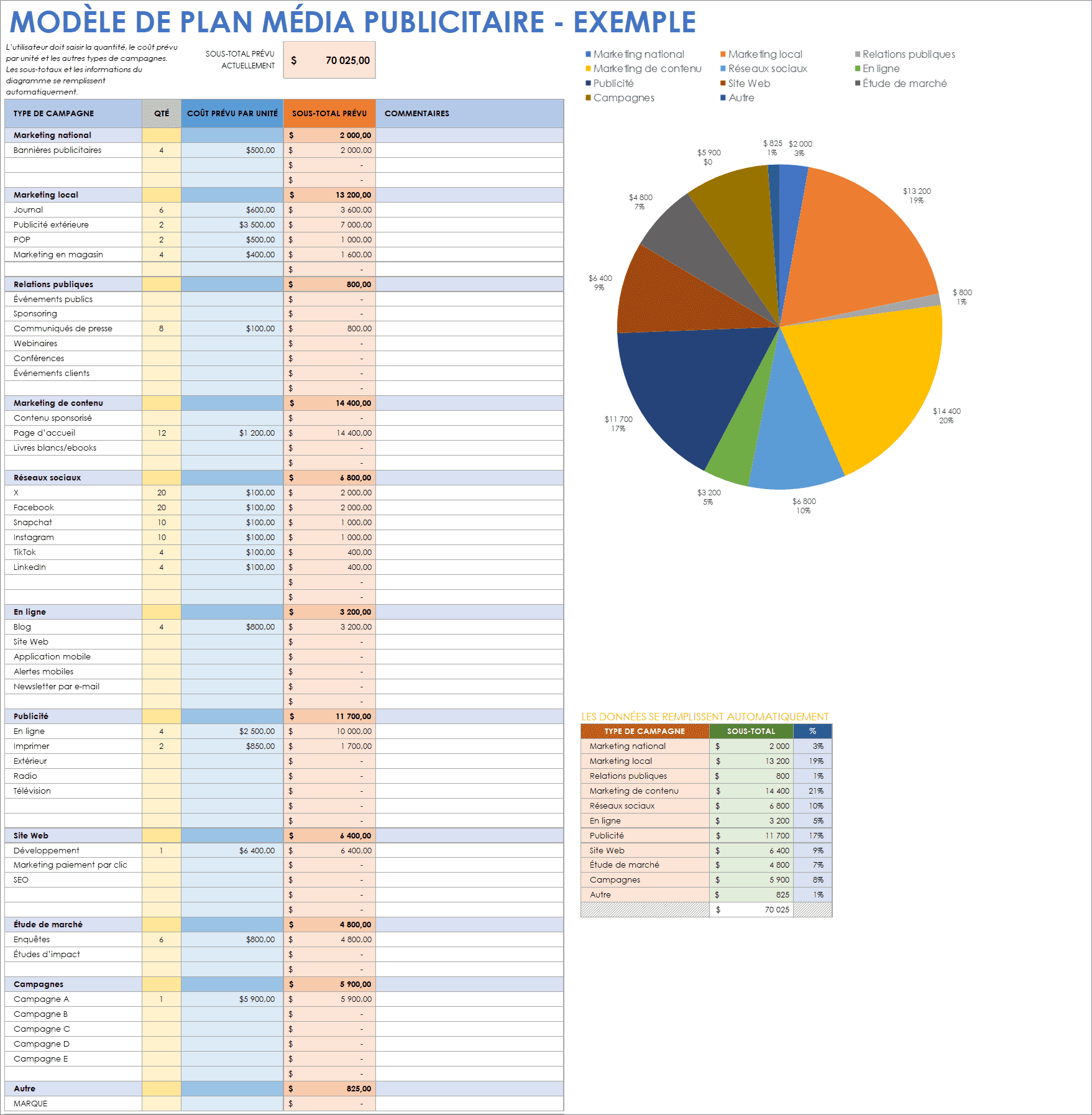1092x1115 pixels.
Task: Select the Relations publiques section header
Action: (73, 285)
